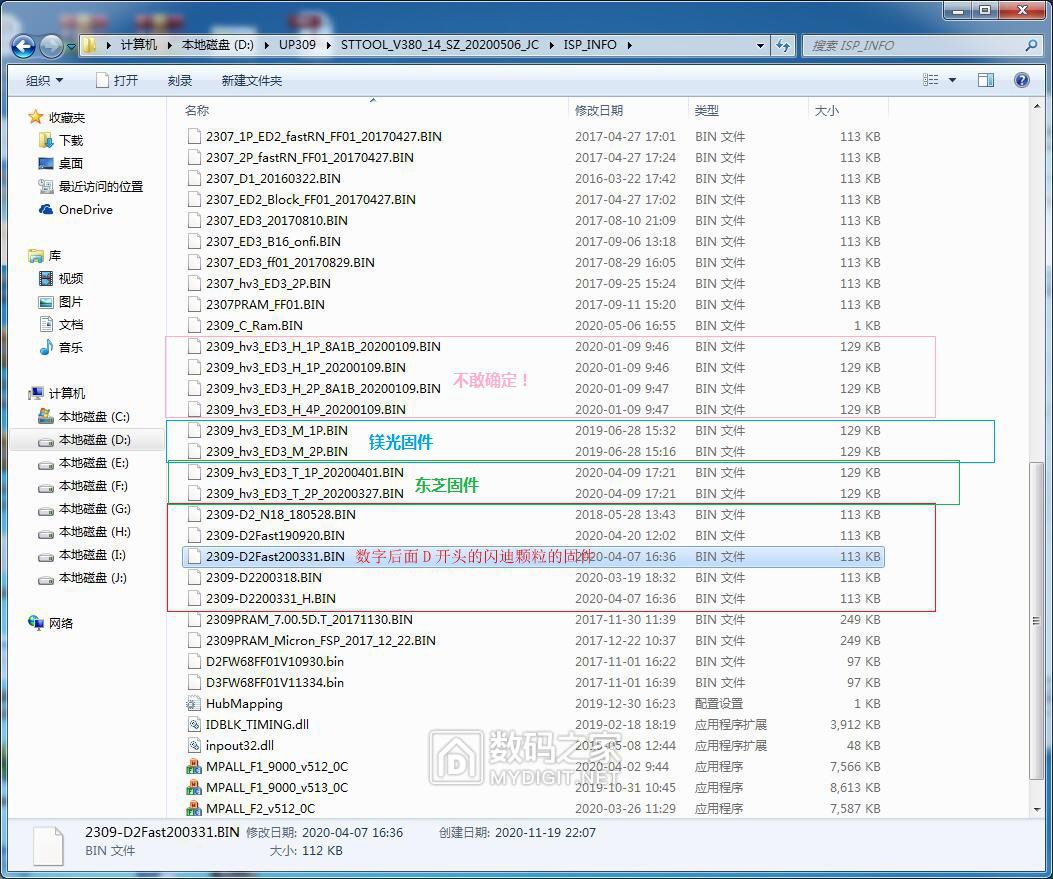This screenshot has height=879, width=1053.
Task: Click the 音乐 library note icon
Action: click(x=46, y=347)
